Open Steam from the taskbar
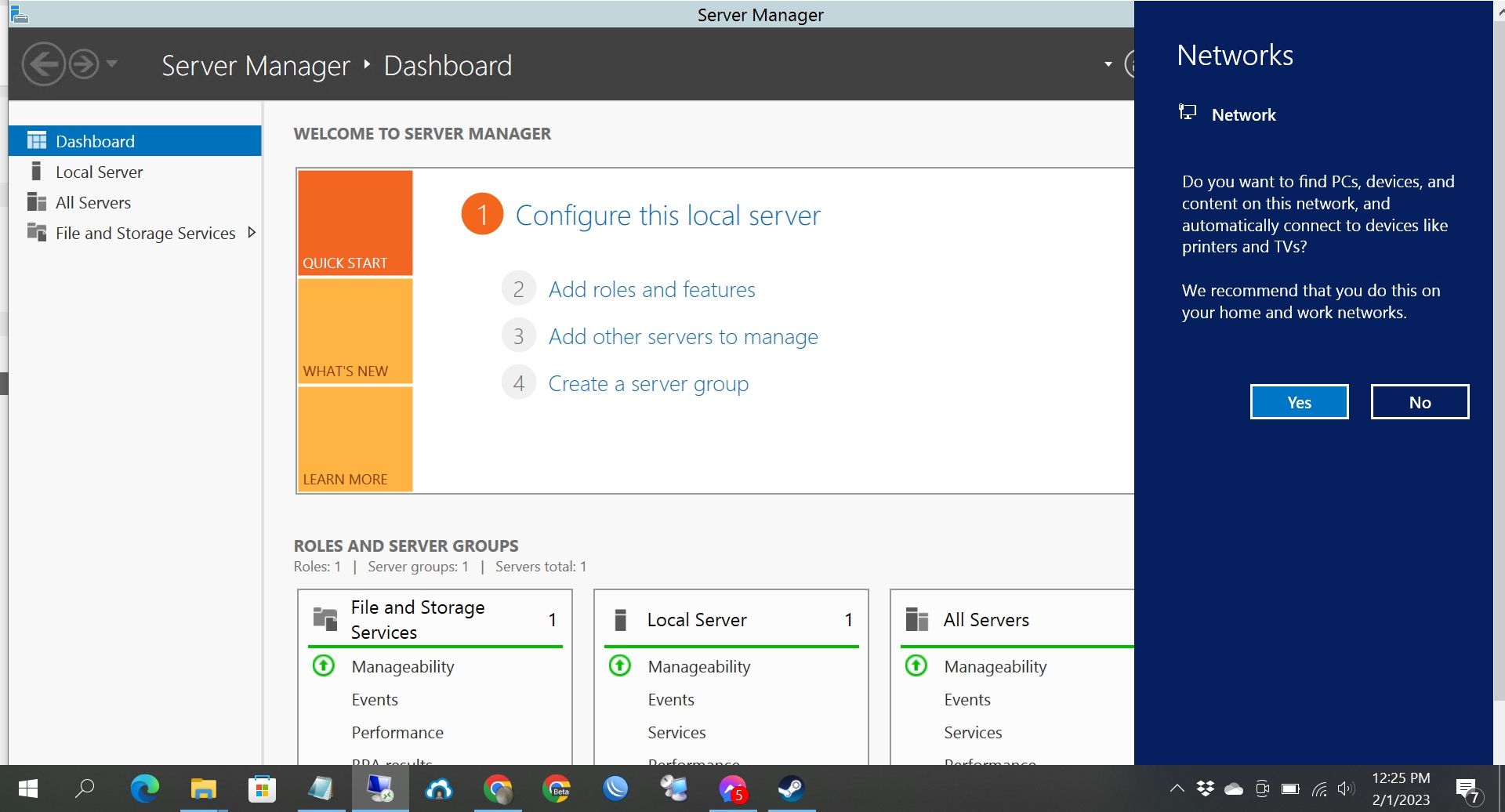 pyautogui.click(x=790, y=788)
